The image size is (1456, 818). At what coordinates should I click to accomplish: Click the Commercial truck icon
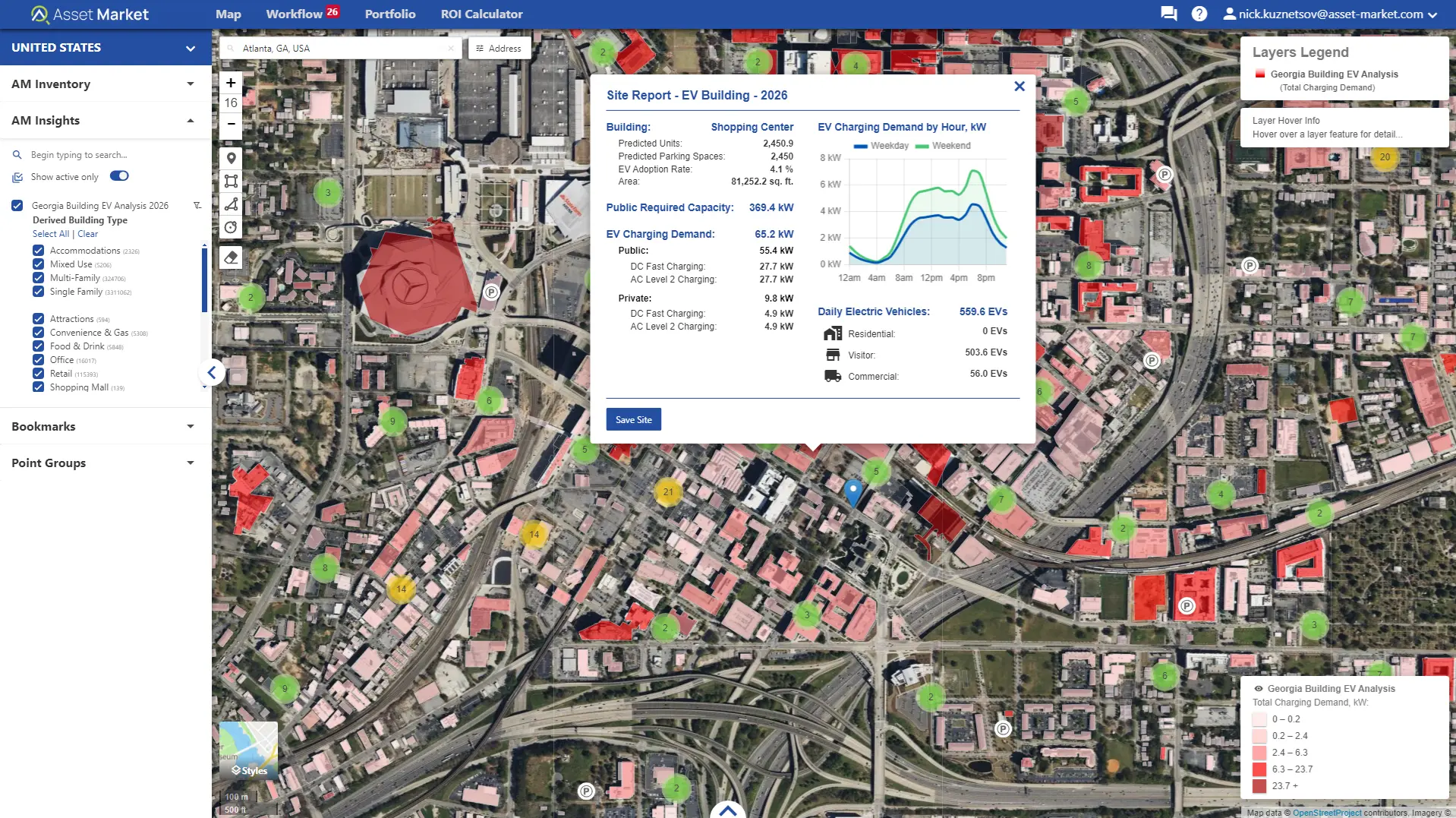coord(833,376)
